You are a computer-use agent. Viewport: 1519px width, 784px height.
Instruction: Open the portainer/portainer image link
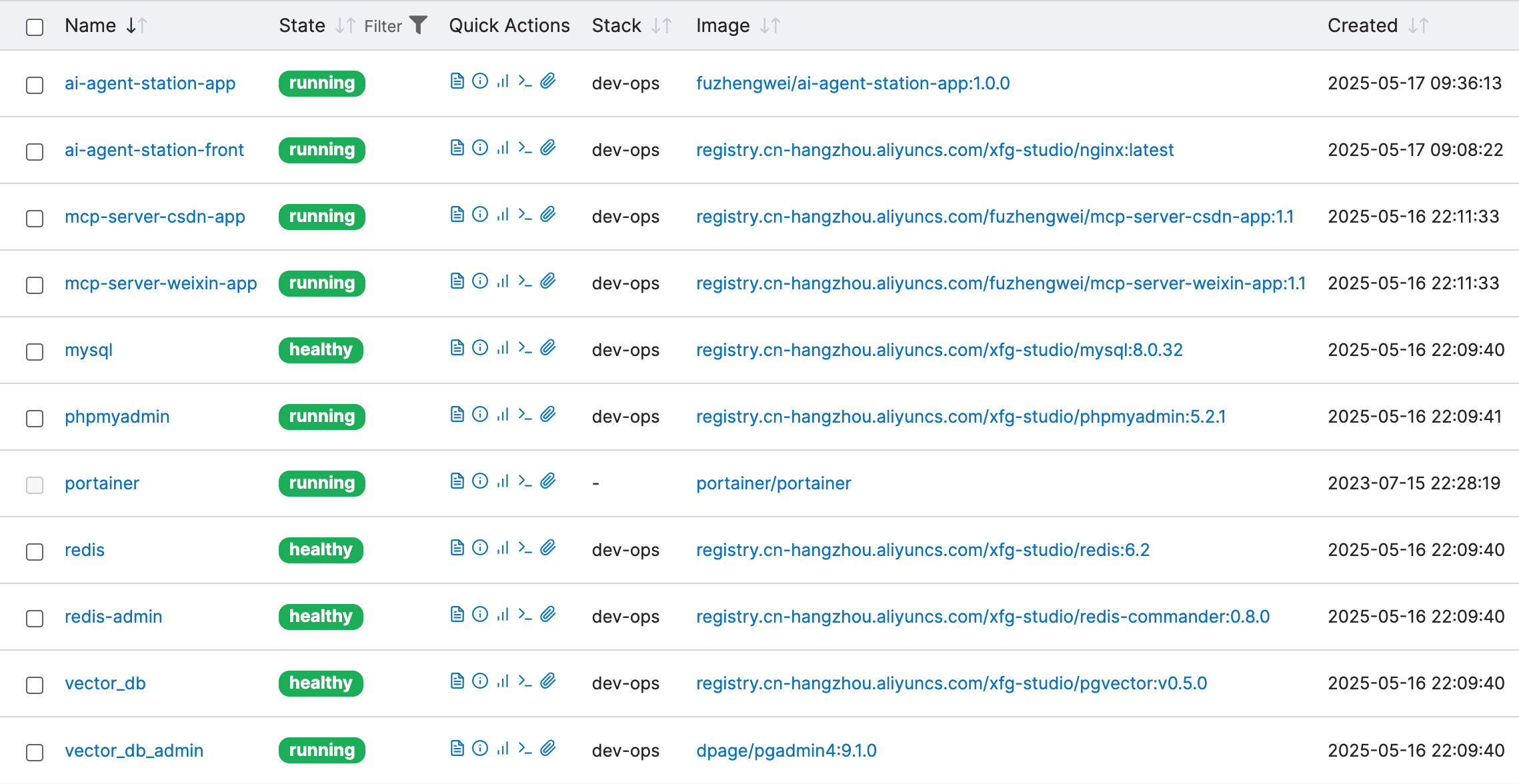pos(774,483)
